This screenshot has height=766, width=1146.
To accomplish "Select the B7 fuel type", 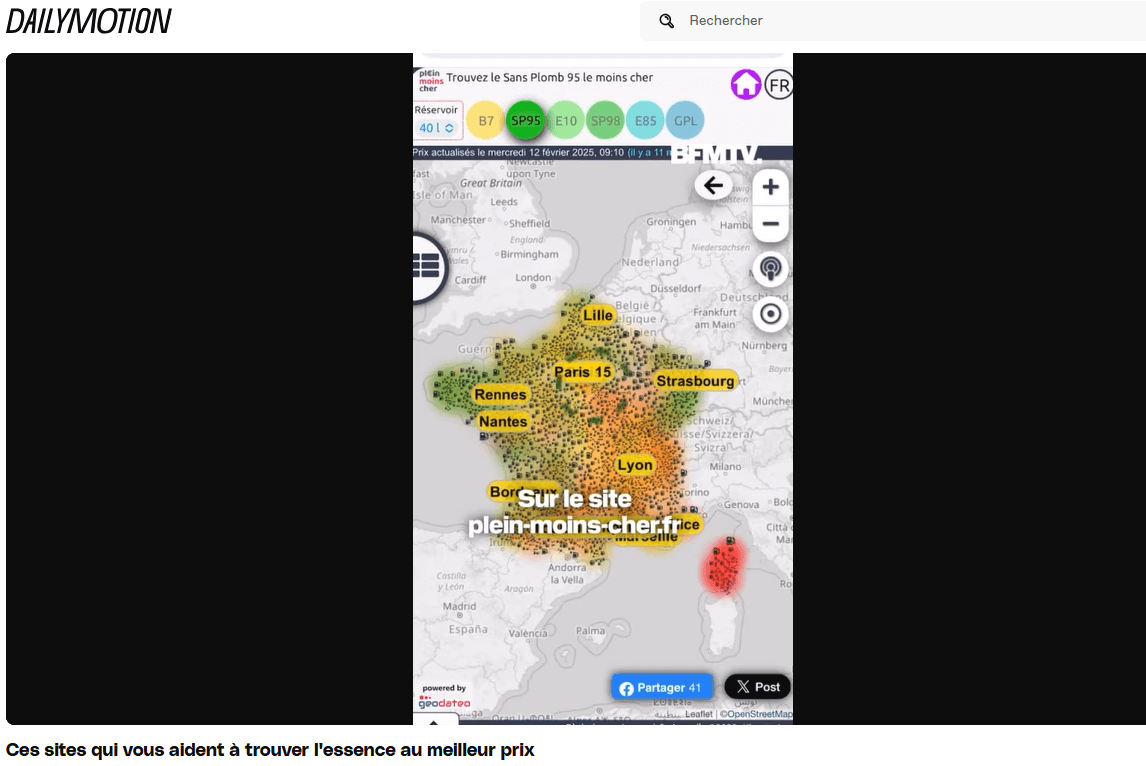I will (486, 121).
